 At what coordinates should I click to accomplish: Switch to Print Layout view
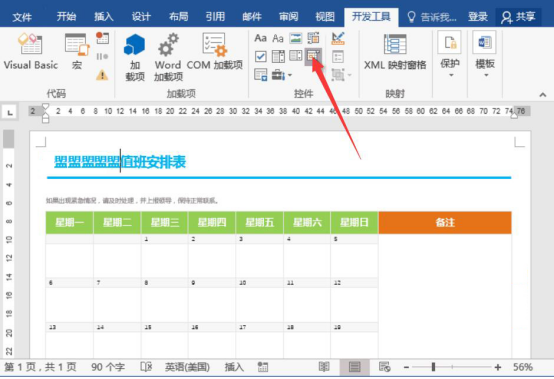pos(354,367)
